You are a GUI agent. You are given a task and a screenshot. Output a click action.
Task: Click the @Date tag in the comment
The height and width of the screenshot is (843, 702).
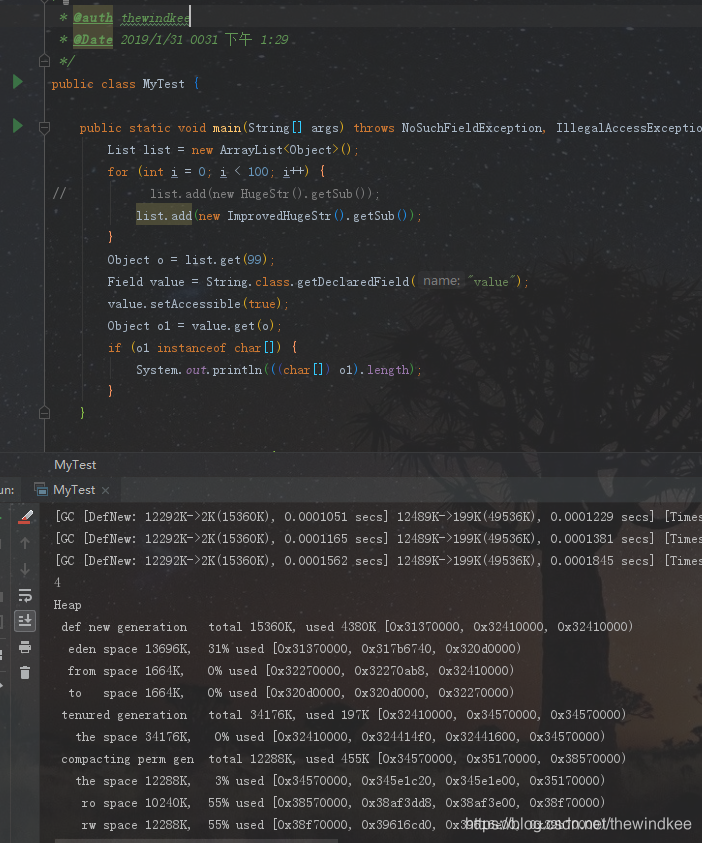coord(93,40)
